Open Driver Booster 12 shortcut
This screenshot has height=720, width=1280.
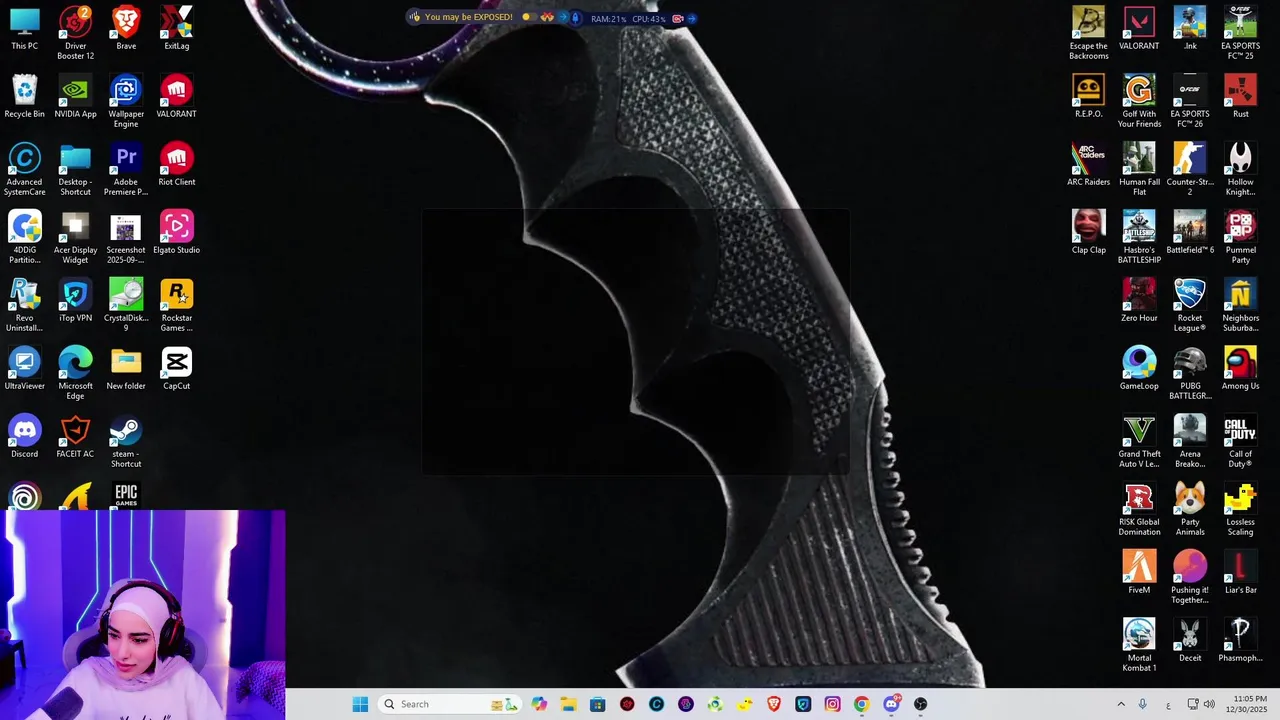[75, 33]
